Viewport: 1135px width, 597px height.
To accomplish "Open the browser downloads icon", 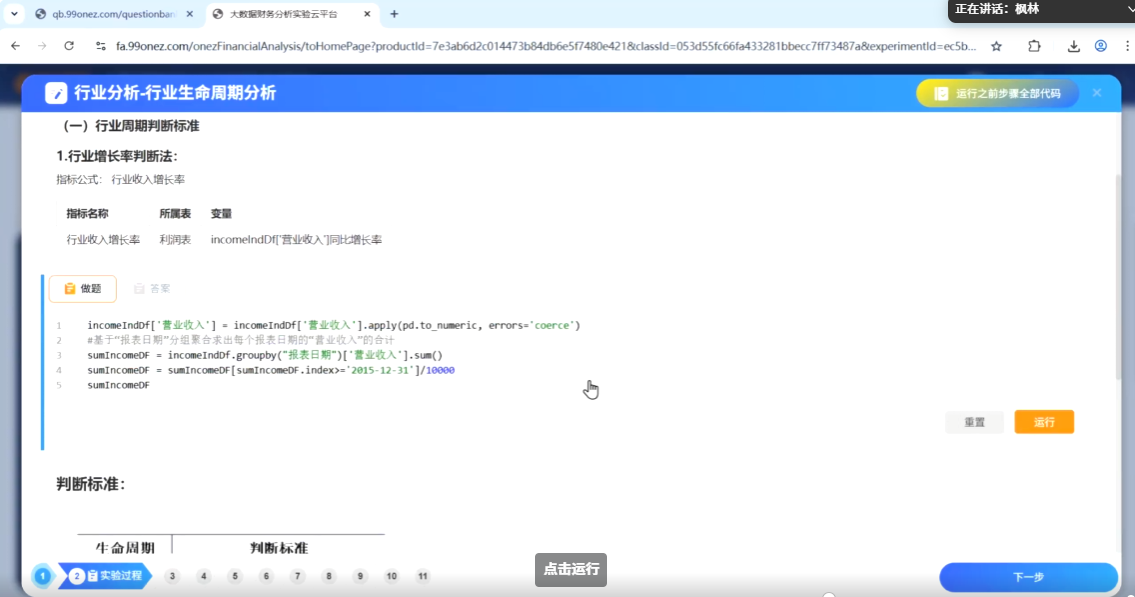I will tap(1073, 46).
